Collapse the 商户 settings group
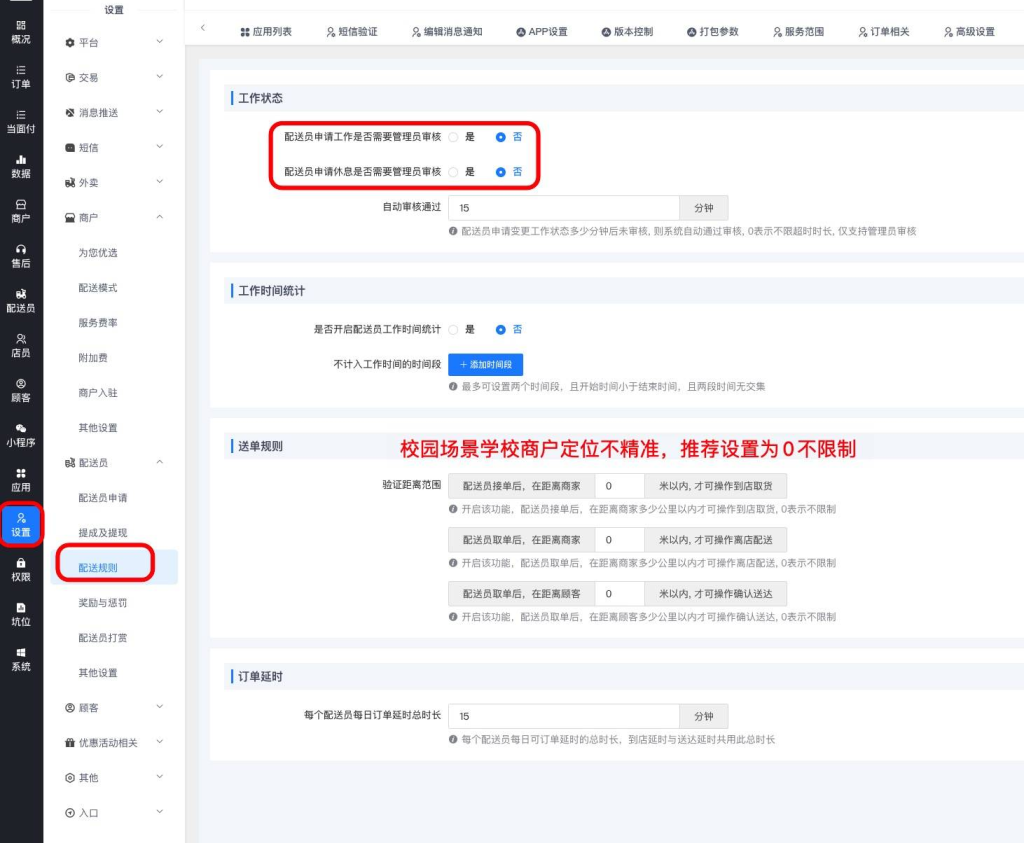The width and height of the screenshot is (1024, 843). [112, 217]
